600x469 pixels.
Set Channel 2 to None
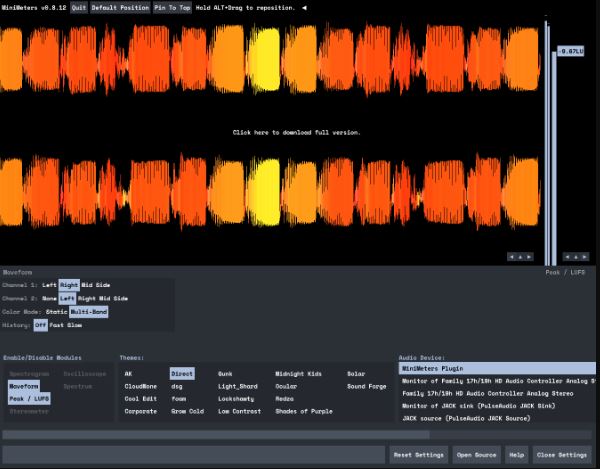coord(49,298)
